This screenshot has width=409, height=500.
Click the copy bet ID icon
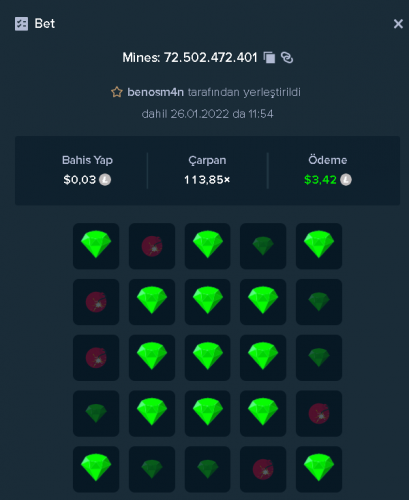[x=269, y=58]
